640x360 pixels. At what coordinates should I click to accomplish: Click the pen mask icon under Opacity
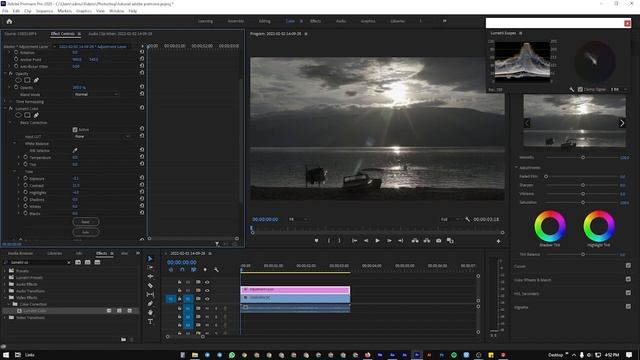tap(36, 80)
